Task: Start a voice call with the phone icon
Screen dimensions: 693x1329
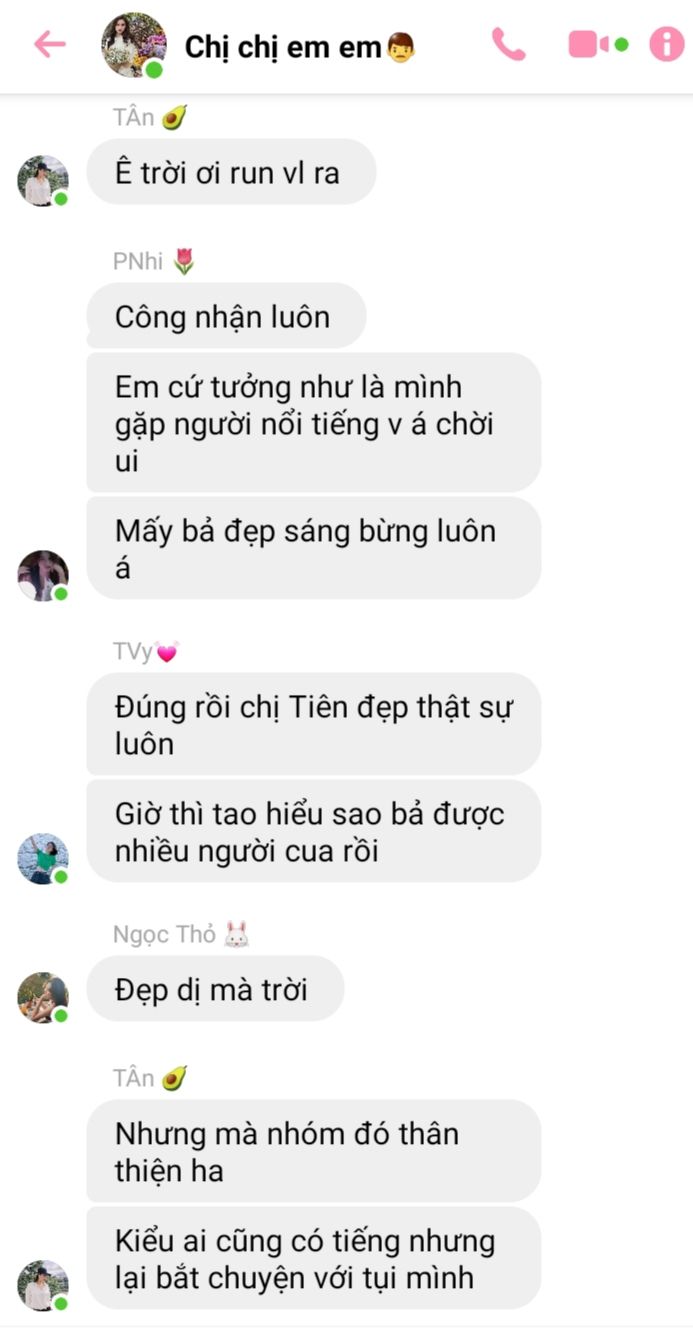Action: [508, 44]
